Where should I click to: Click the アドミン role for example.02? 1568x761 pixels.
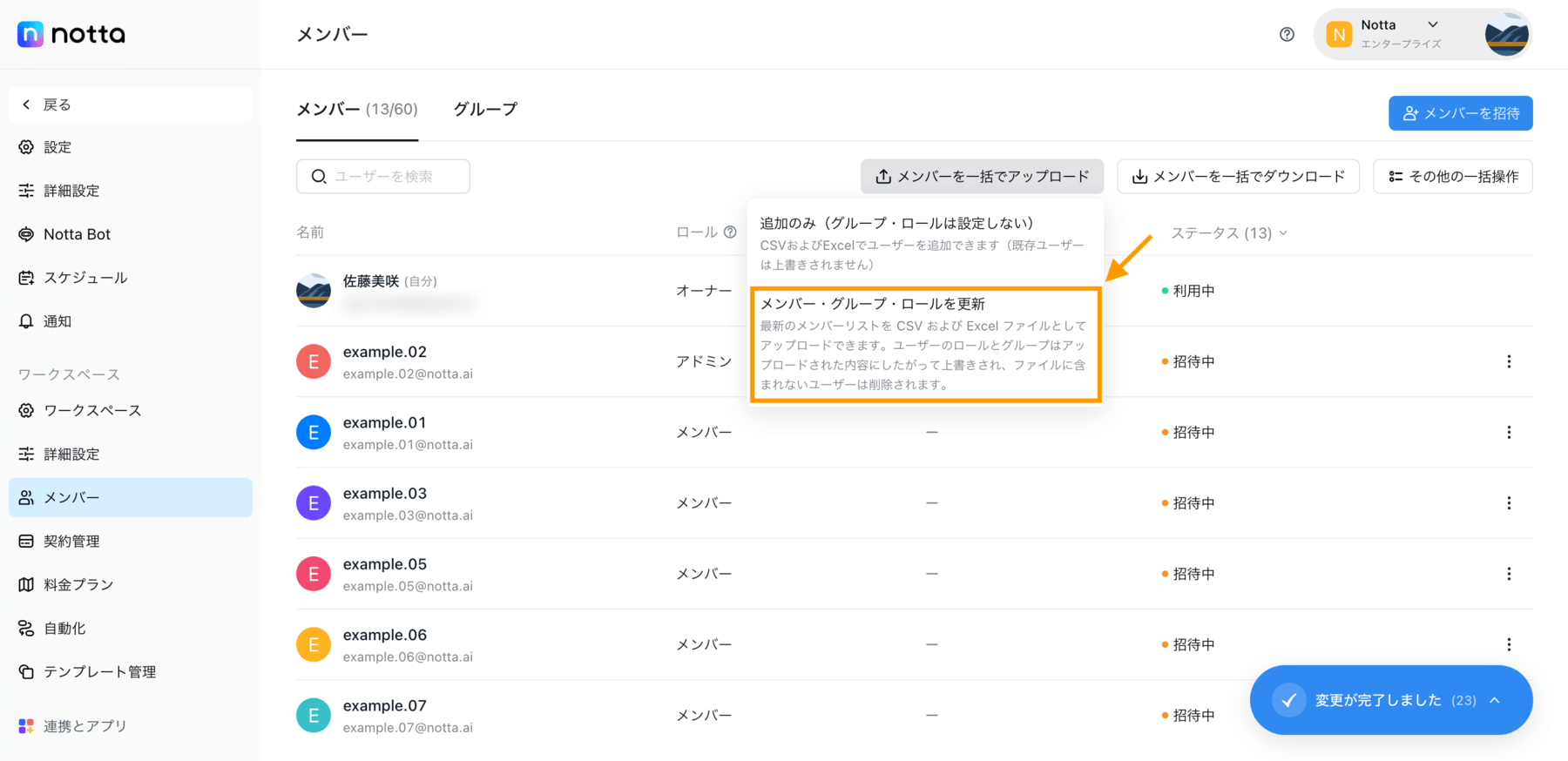(x=704, y=361)
